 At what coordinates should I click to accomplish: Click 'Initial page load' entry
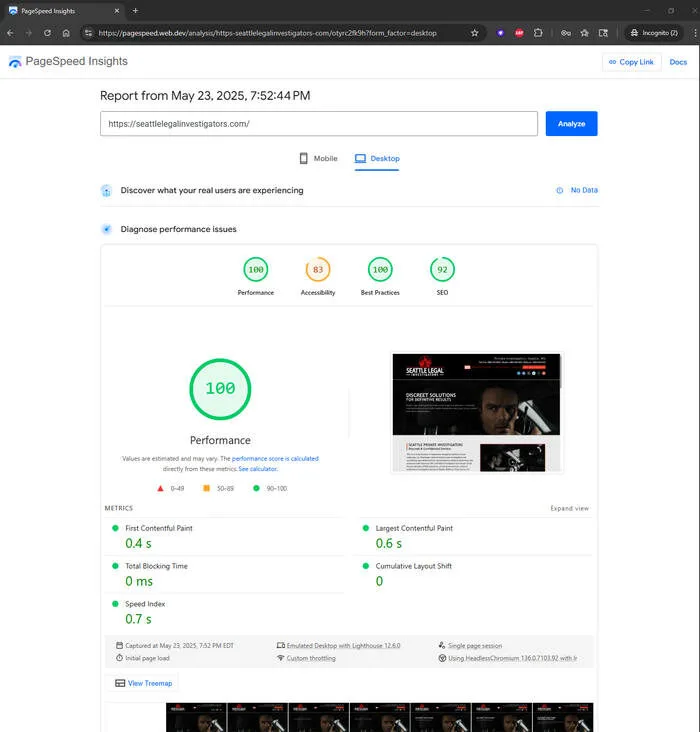pyautogui.click(x=147, y=658)
